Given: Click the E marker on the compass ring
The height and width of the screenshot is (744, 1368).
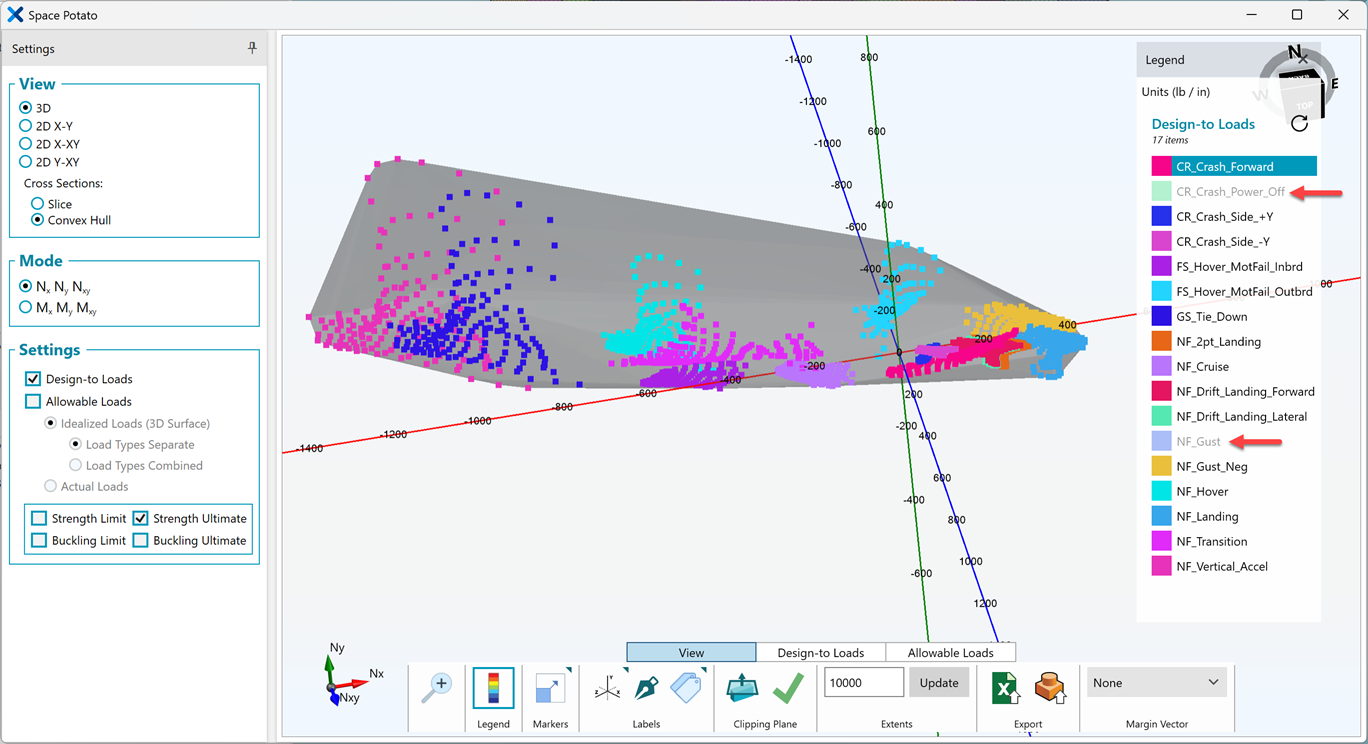Looking at the screenshot, I should 1333,84.
